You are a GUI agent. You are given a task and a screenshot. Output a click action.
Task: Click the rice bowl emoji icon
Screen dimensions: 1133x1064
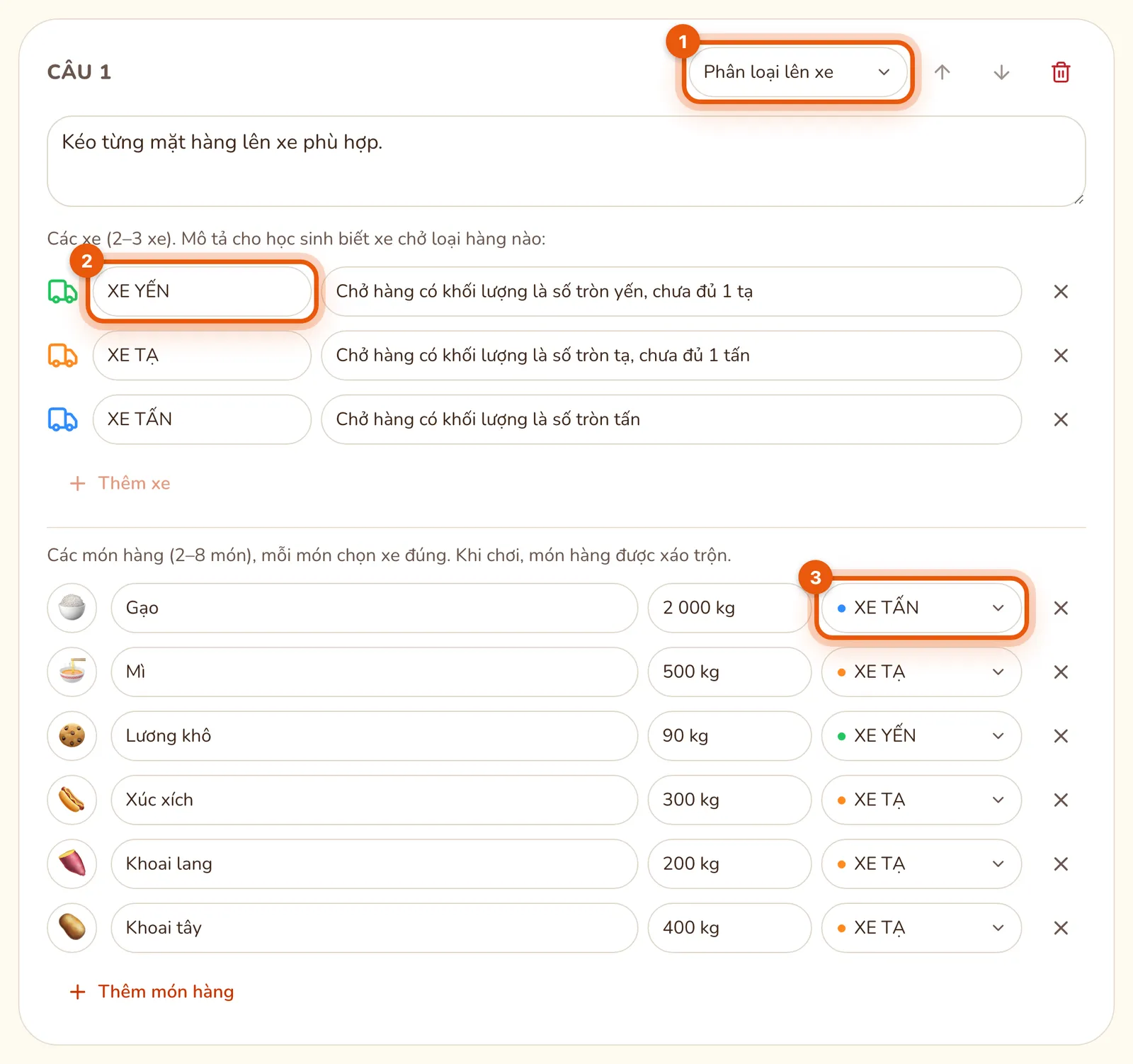tap(72, 608)
